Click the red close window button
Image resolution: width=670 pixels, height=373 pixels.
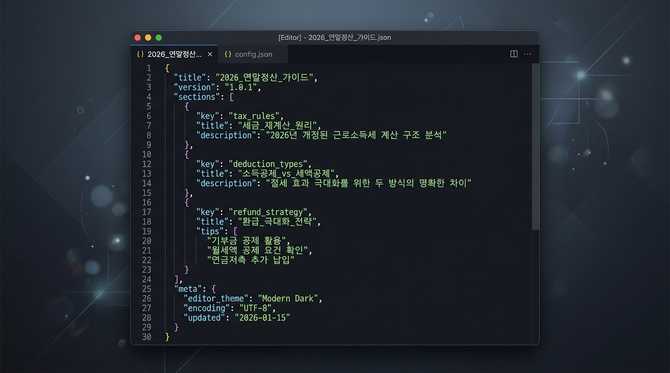(138, 38)
